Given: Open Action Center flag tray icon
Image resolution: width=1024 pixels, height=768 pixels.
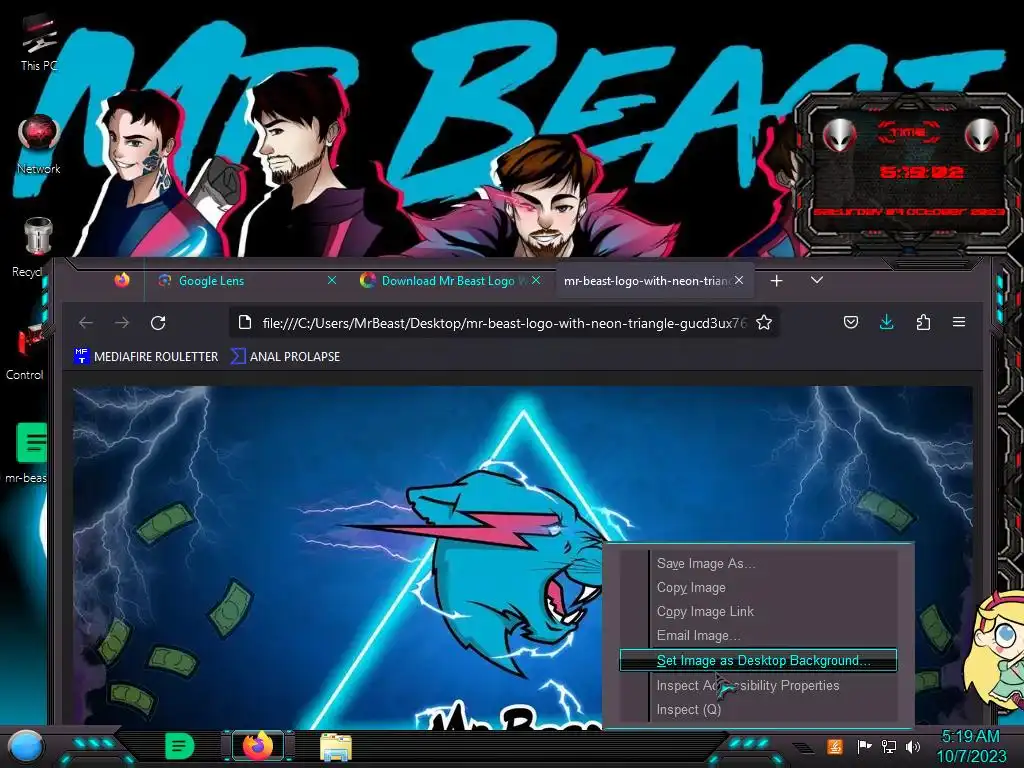Looking at the screenshot, I should 864,746.
